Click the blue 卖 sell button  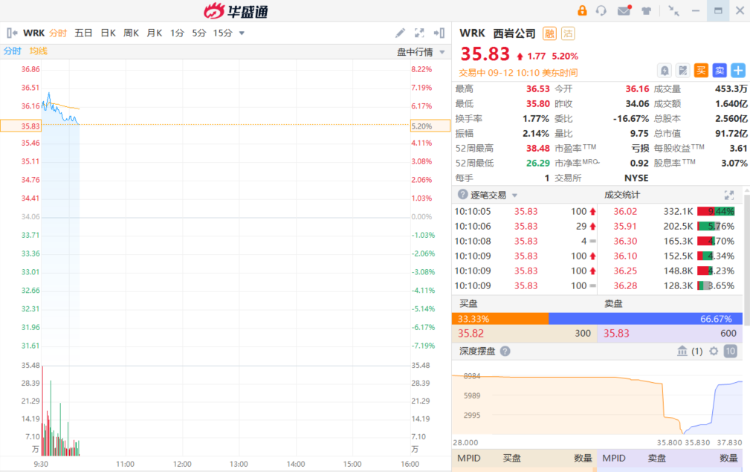pyautogui.click(x=719, y=70)
